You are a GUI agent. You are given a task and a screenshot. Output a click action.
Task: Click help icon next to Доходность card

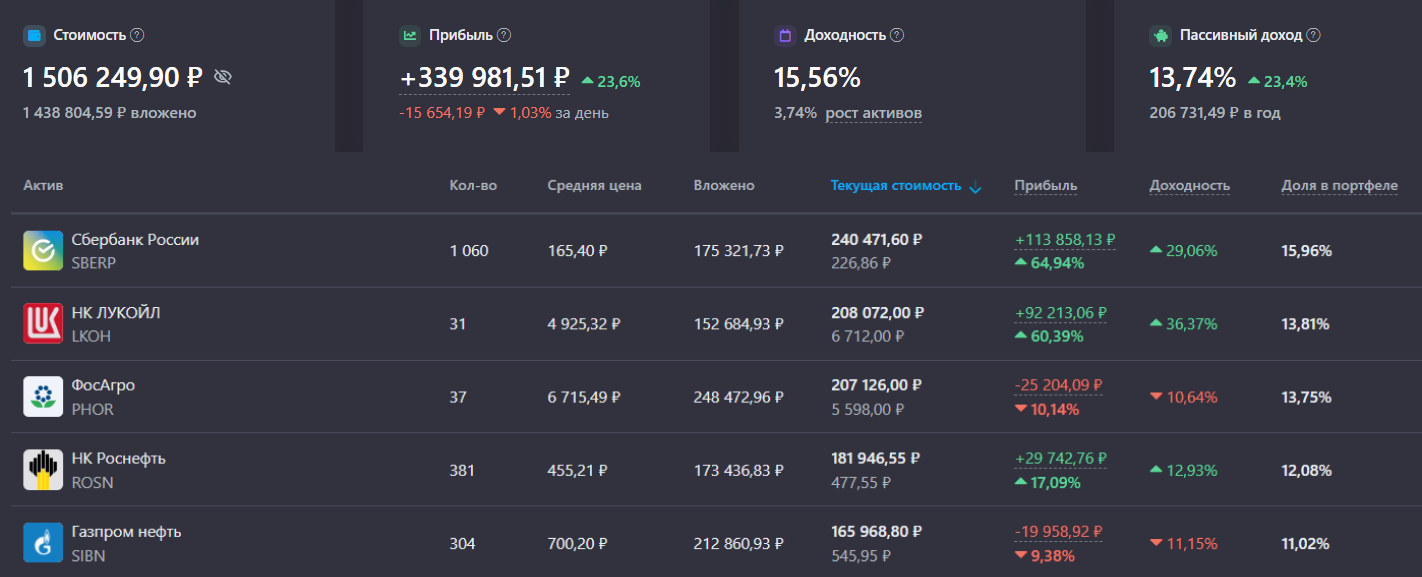pos(897,35)
